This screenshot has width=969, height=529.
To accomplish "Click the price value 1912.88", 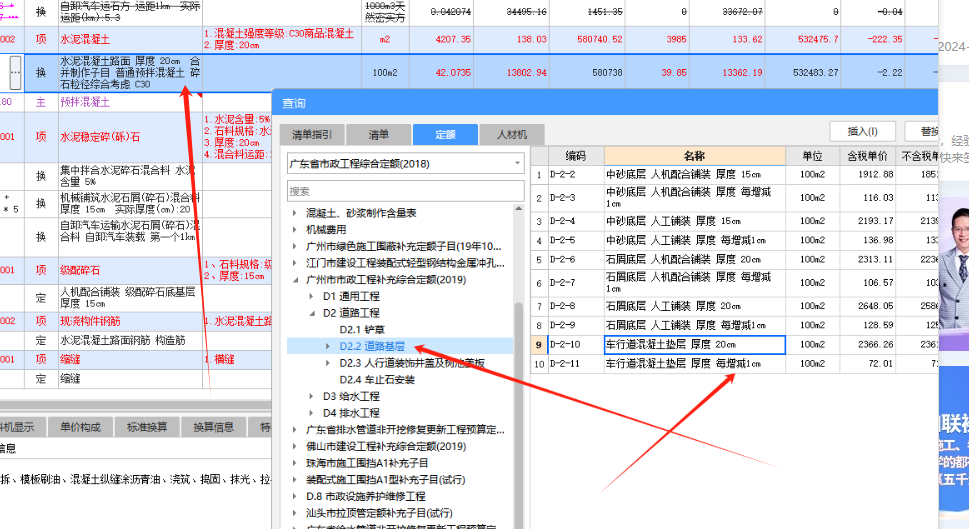I will click(876, 174).
